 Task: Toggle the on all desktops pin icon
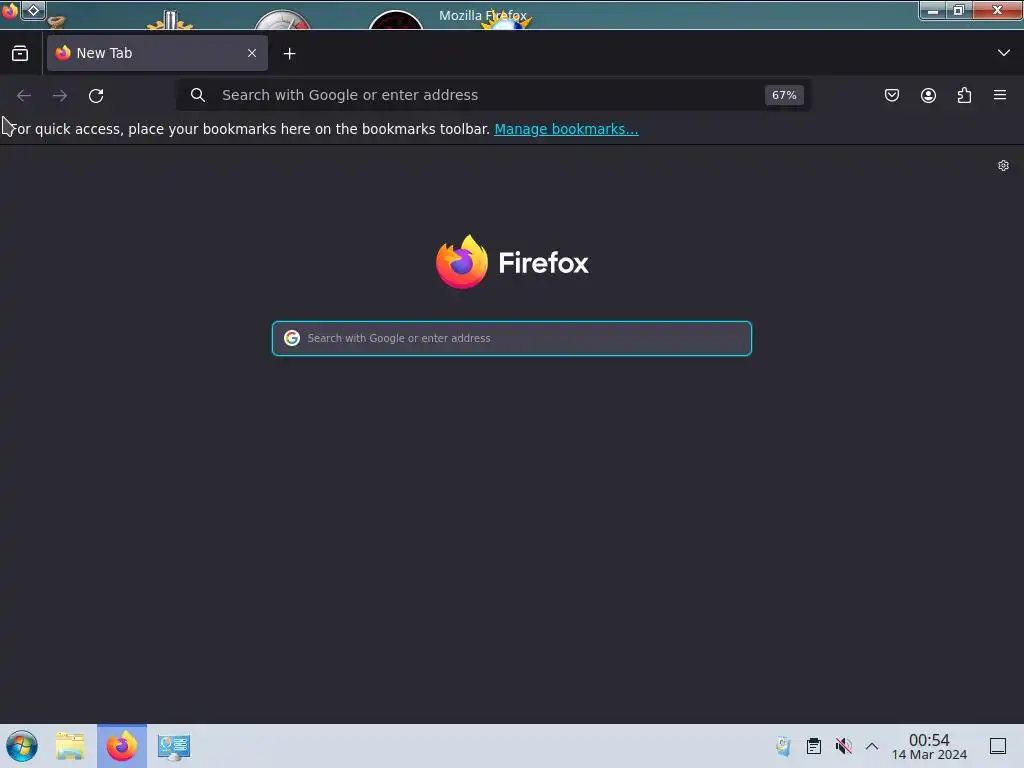coord(33,10)
